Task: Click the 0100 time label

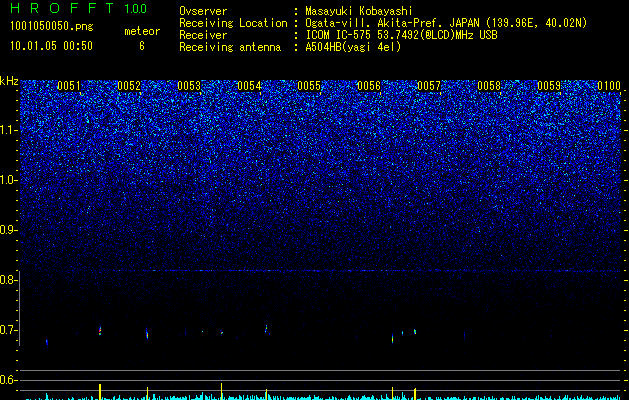Action: 609,86
